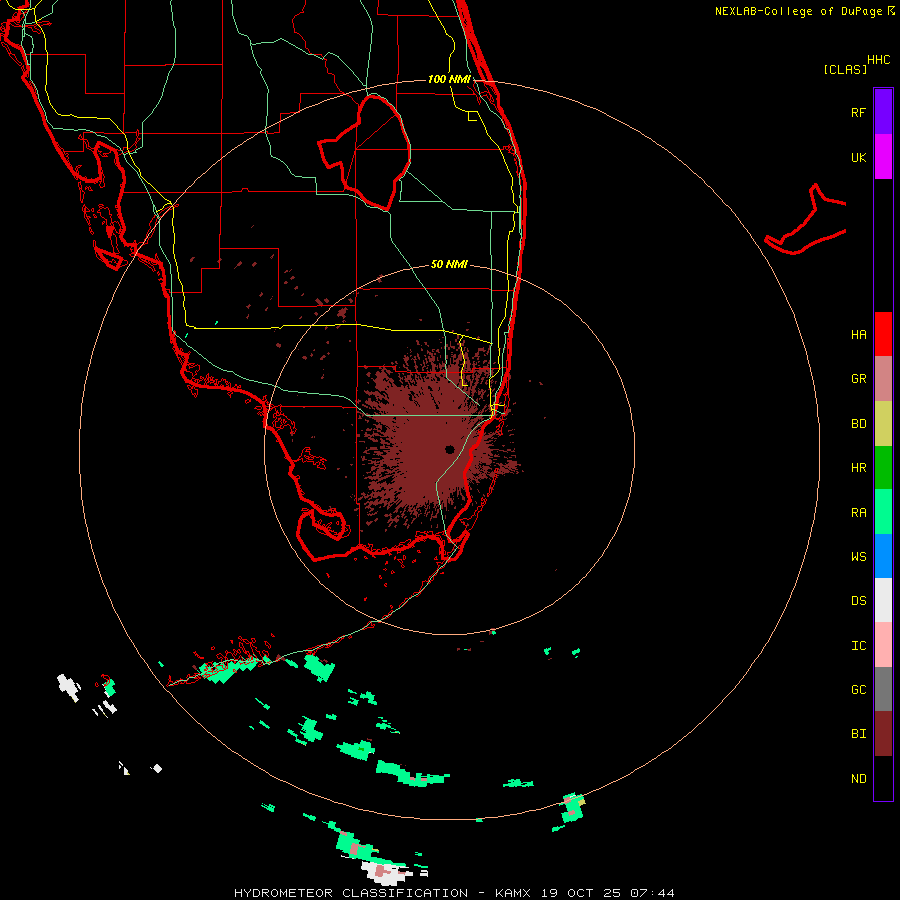Click the black radar site dot
The width and height of the screenshot is (900, 900).
[449, 449]
